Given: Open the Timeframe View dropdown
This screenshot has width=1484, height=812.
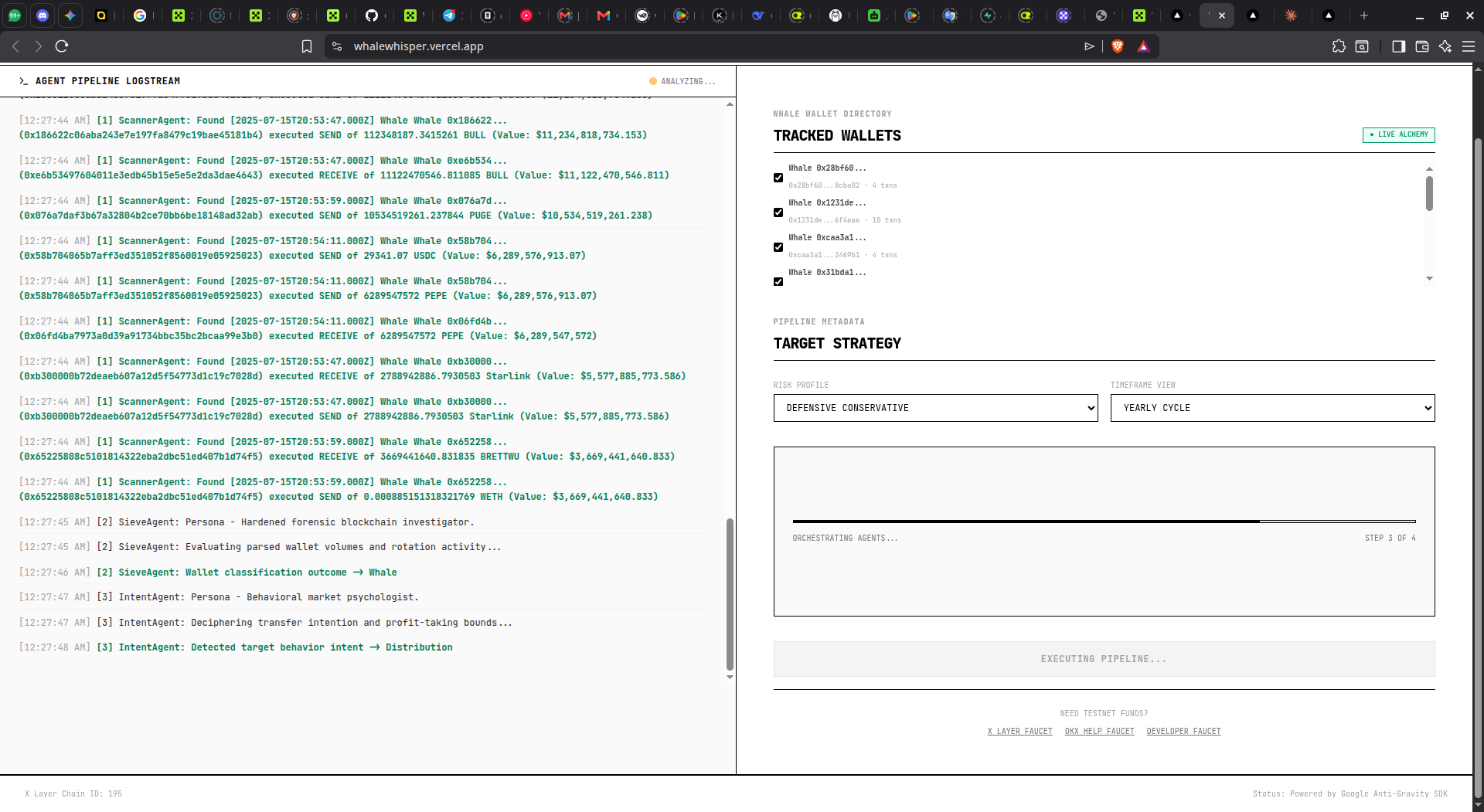Looking at the screenshot, I should (1272, 408).
